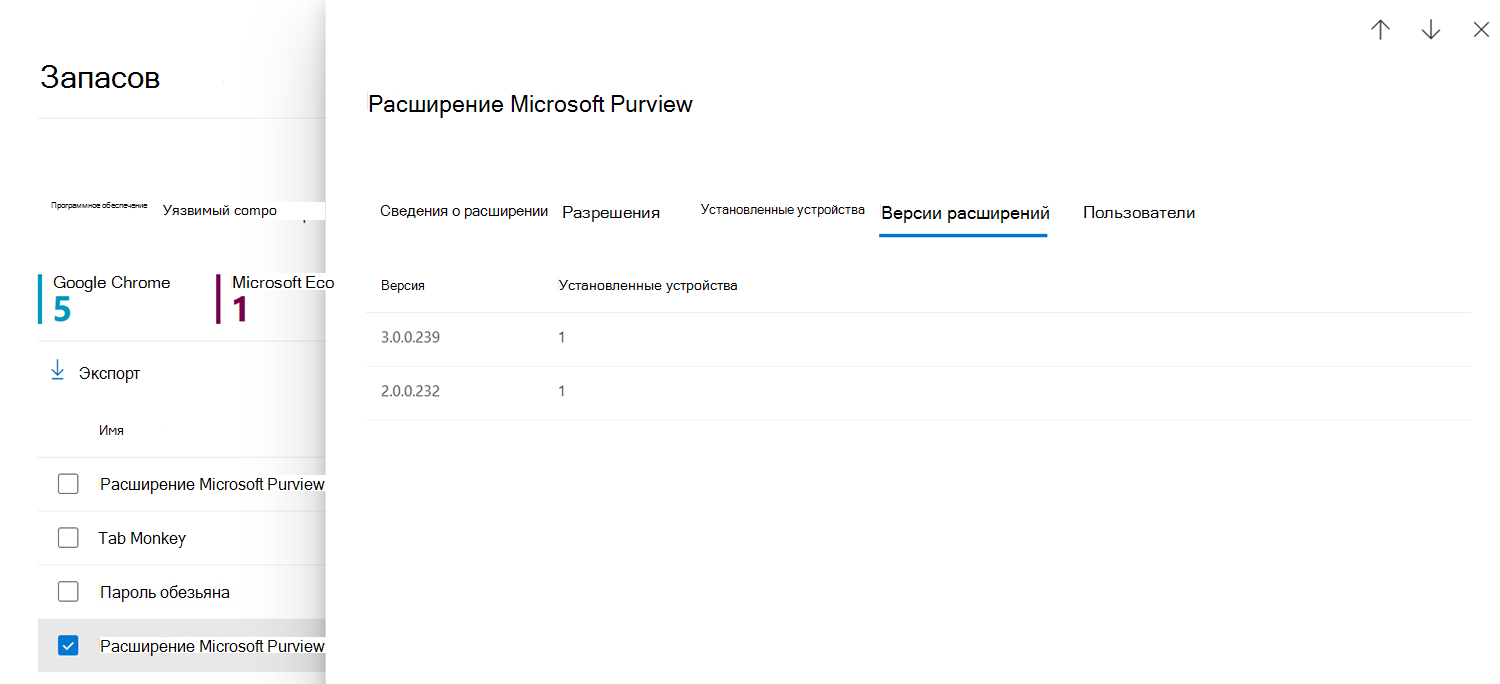Filter by Microsoft Edge count card
The height and width of the screenshot is (684, 1500).
[x=276, y=298]
